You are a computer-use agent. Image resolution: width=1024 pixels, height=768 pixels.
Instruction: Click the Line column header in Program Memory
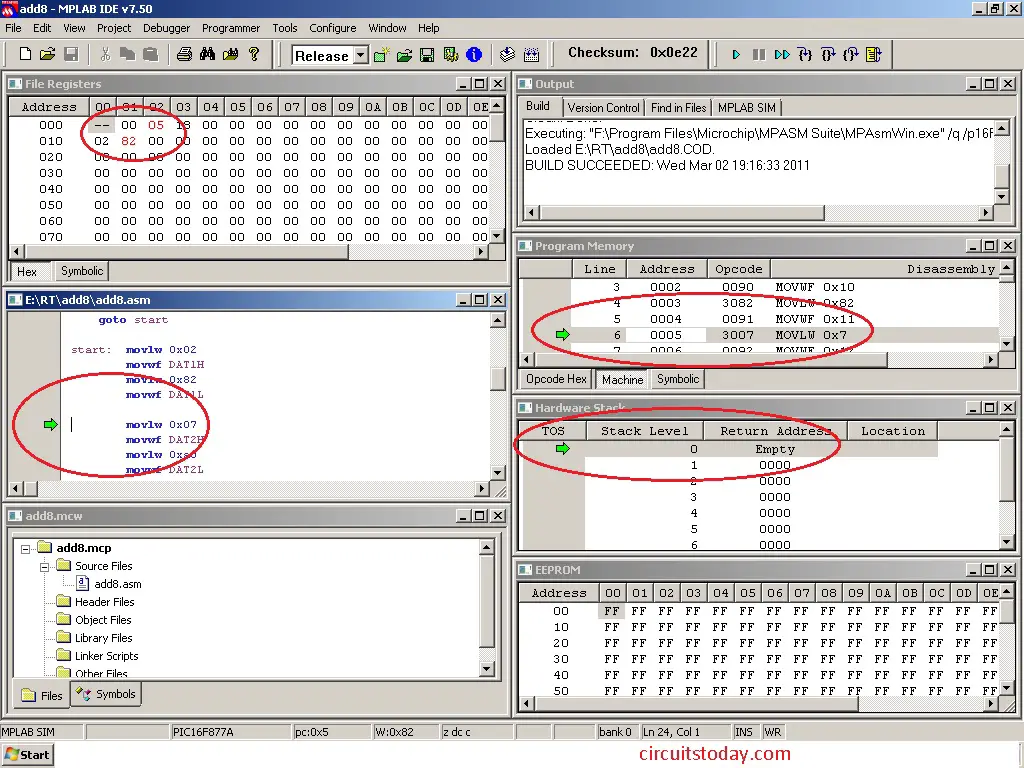coord(600,269)
